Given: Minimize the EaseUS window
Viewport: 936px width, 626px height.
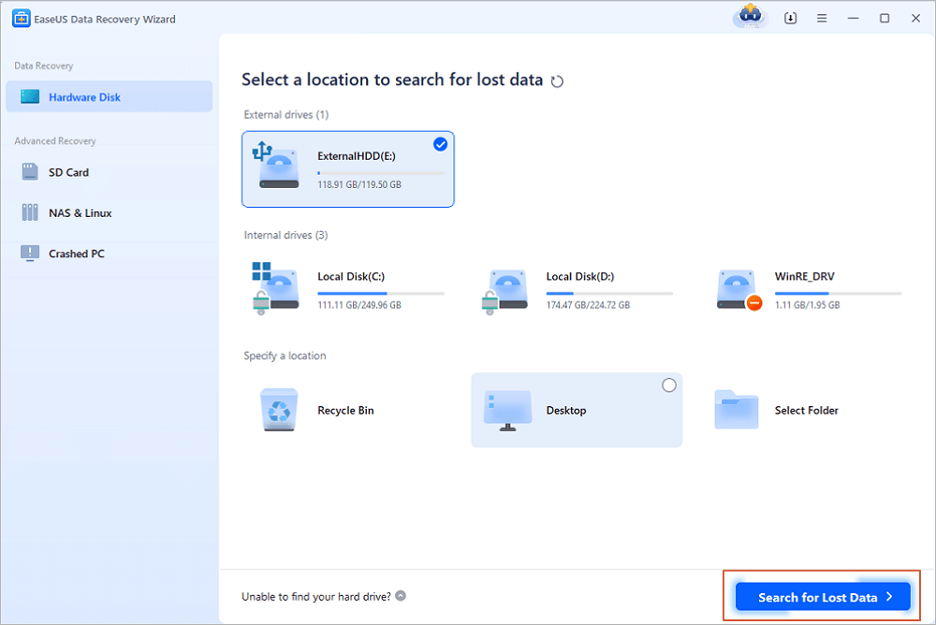Looking at the screenshot, I should [853, 18].
